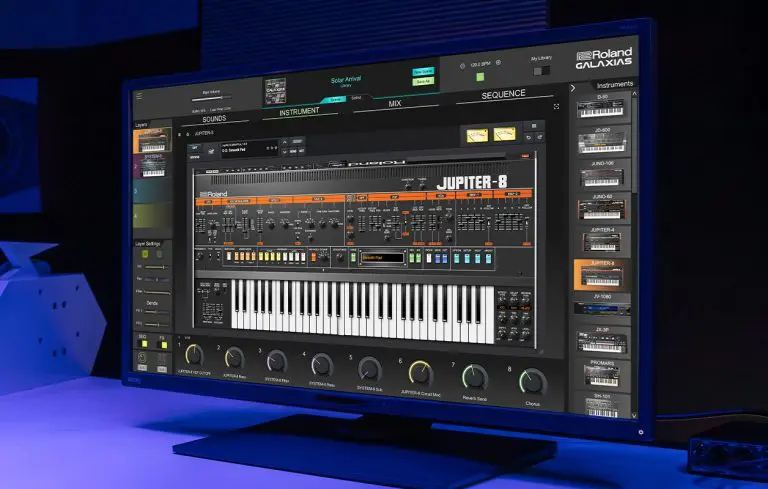This screenshot has width=768, height=489.
Task: Click the fullscreen icon below the Sequence tab
Action: tap(556, 106)
